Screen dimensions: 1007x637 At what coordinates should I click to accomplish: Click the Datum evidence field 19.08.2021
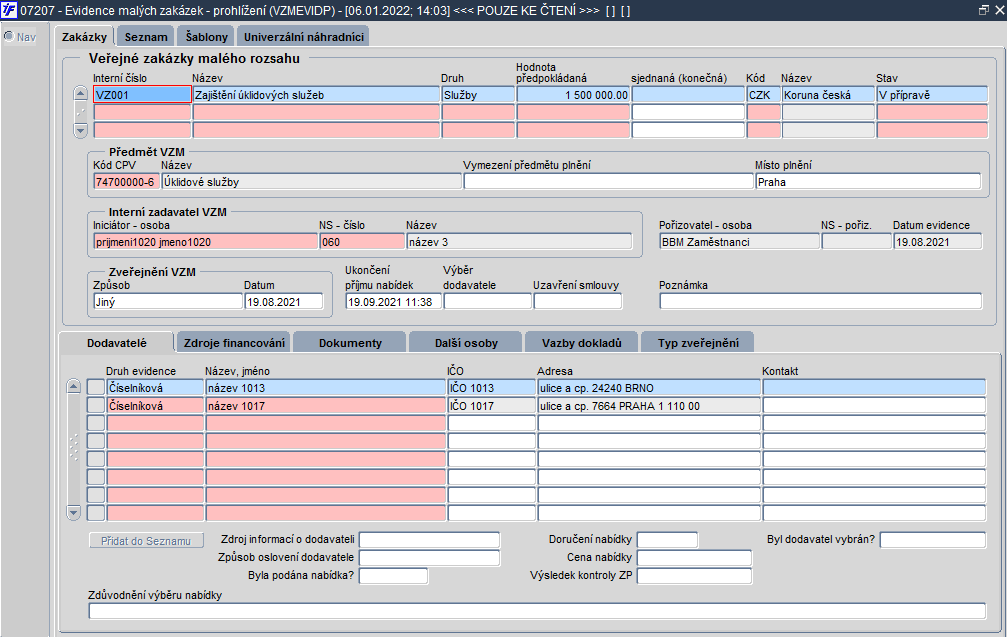click(938, 242)
